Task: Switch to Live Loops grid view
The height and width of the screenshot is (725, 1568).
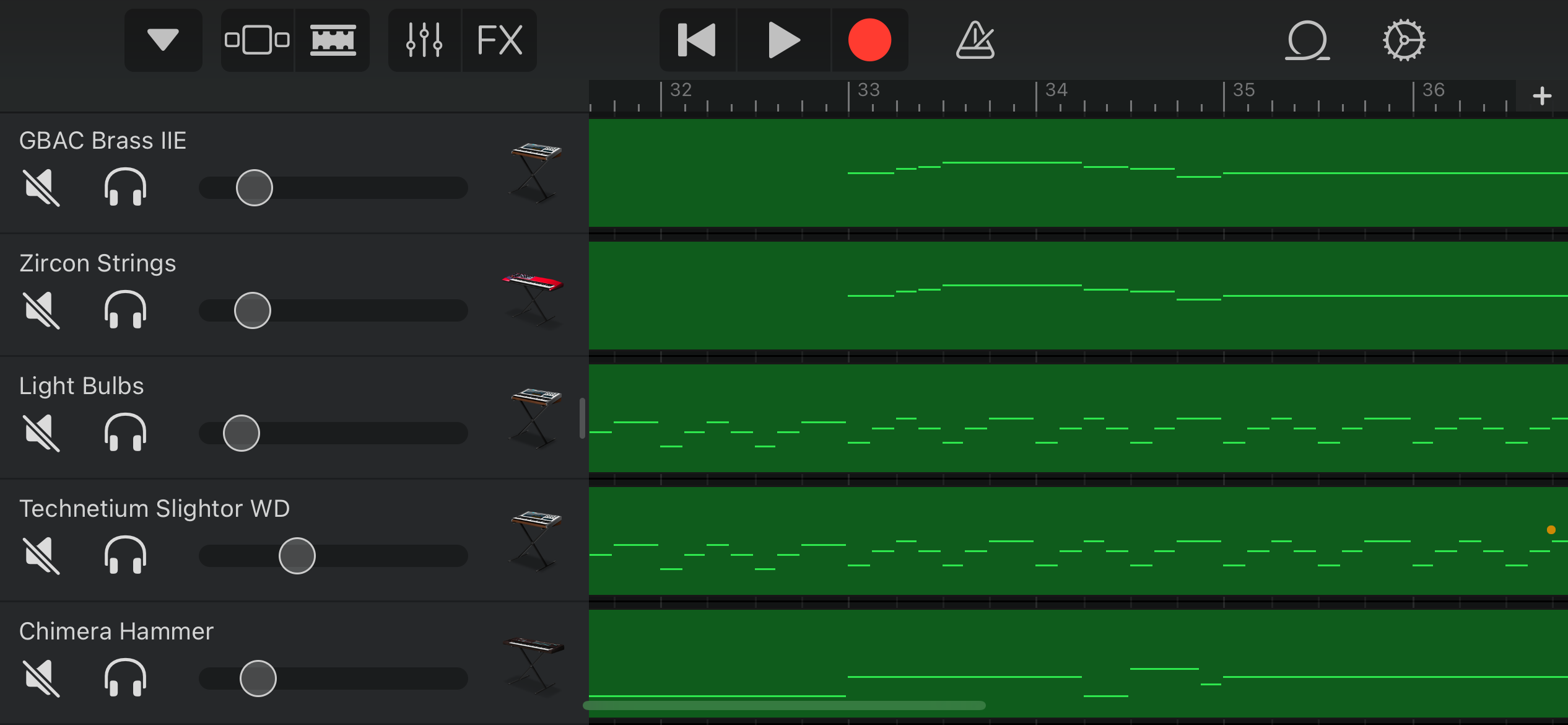Action: [x=257, y=40]
